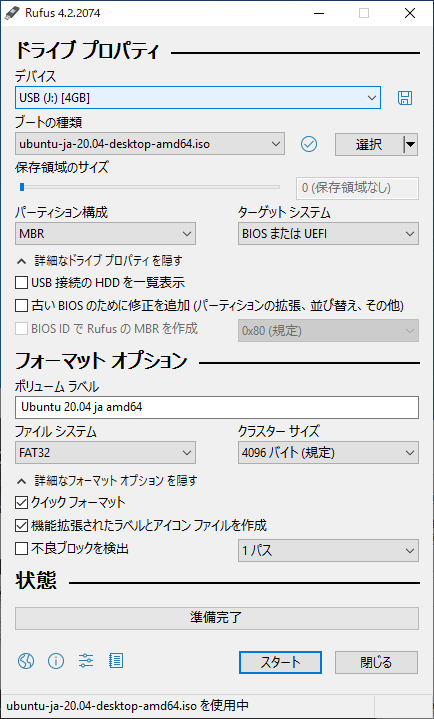Viewport: 434px width, 719px height.
Task: Click the checksum checkmark circle icon
Action: coord(309,144)
